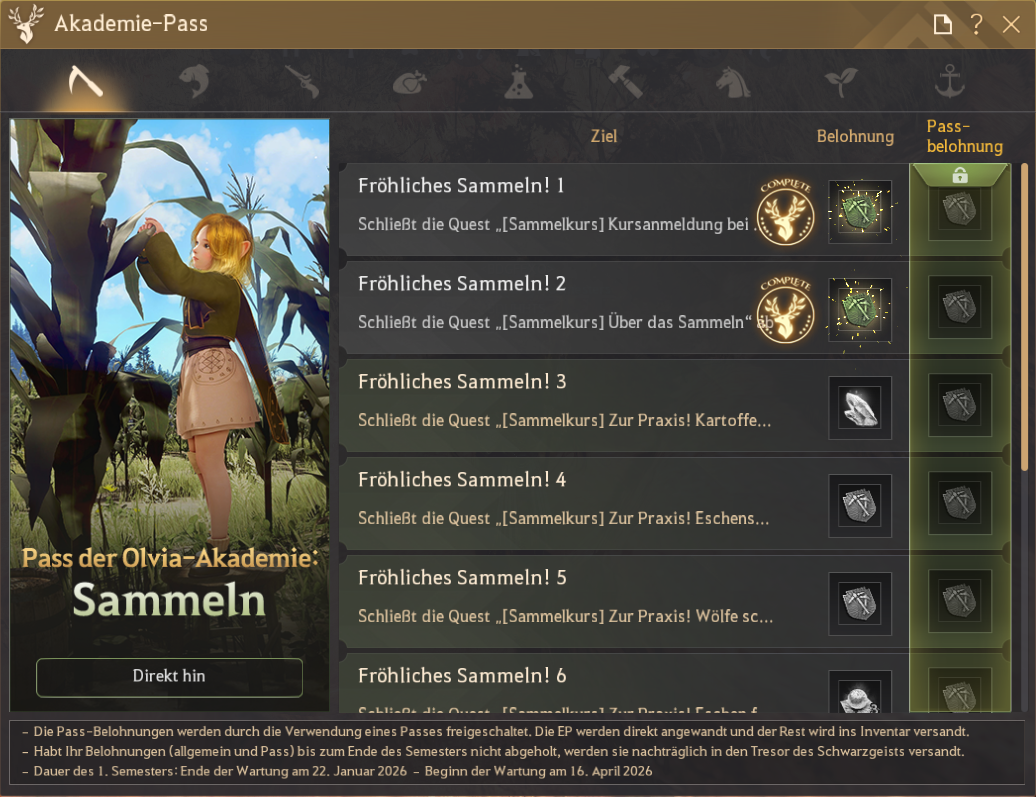Select pass reward for Fröhliches Sammeln! 4
Image resolution: width=1036 pixels, height=797 pixels.
click(960, 503)
